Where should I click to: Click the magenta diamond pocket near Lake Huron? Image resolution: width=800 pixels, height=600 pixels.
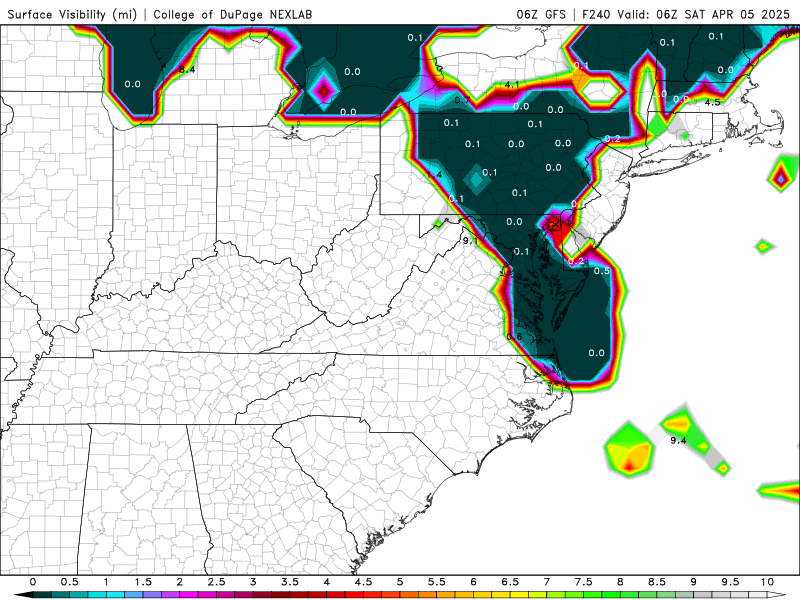(324, 90)
